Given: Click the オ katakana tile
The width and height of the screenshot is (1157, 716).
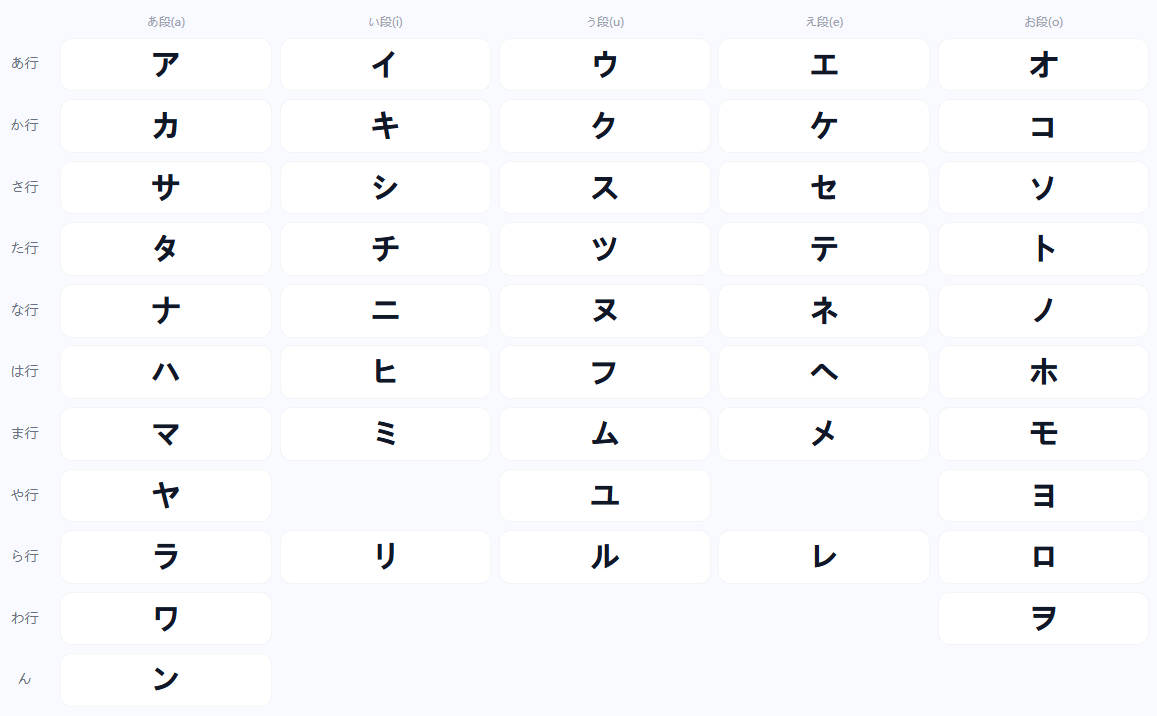Looking at the screenshot, I should click(x=1043, y=64).
